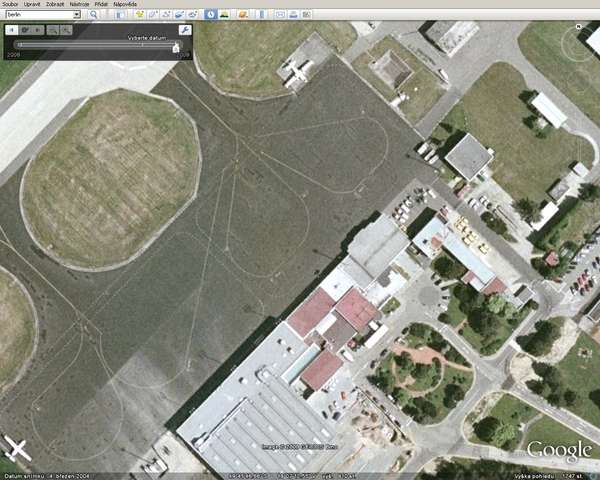This screenshot has width=600, height=480.
Task: Toggle historical imagery clock button
Action: [x=210, y=15]
